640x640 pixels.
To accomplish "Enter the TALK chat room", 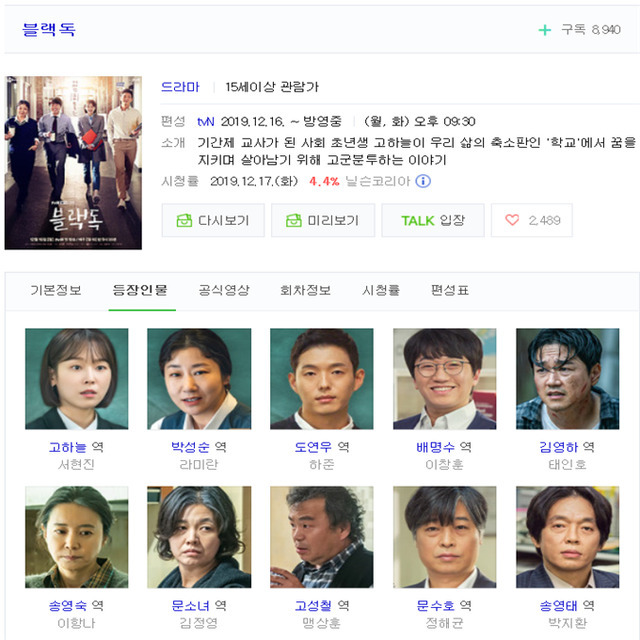I will pos(433,220).
